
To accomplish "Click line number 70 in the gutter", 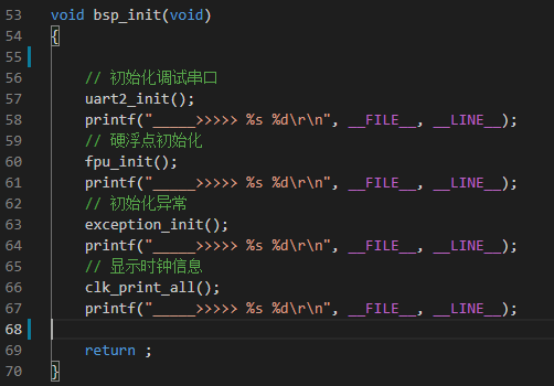I will pyautogui.click(x=13, y=371).
